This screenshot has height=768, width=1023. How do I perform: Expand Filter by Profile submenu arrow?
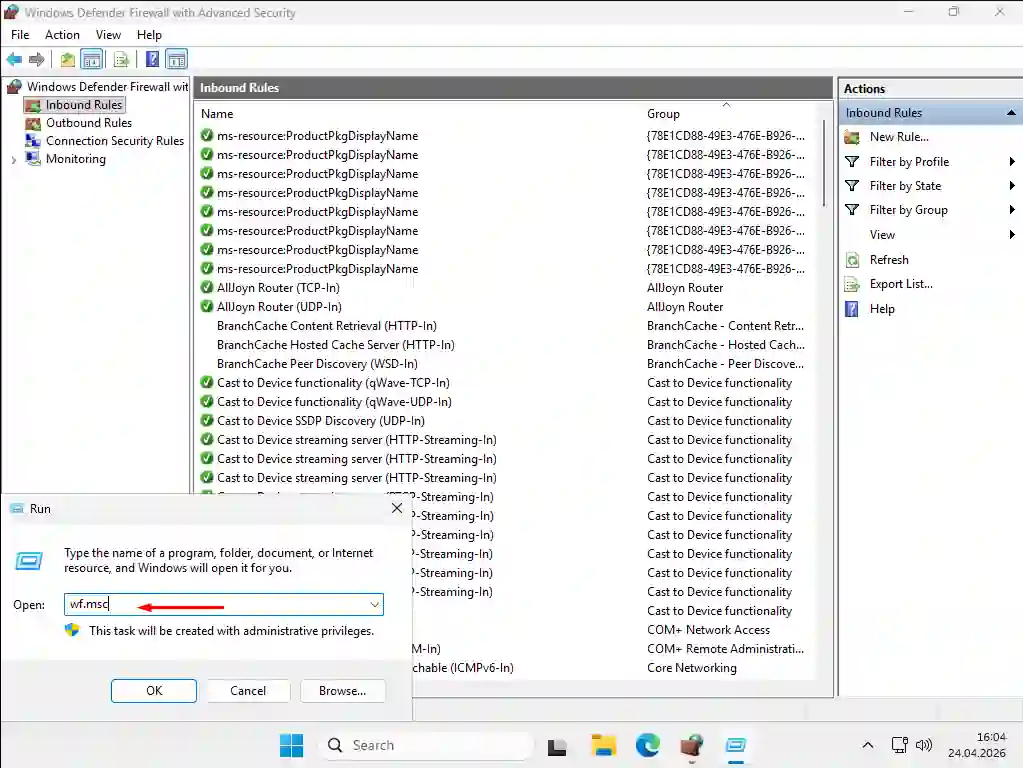pos(1012,162)
